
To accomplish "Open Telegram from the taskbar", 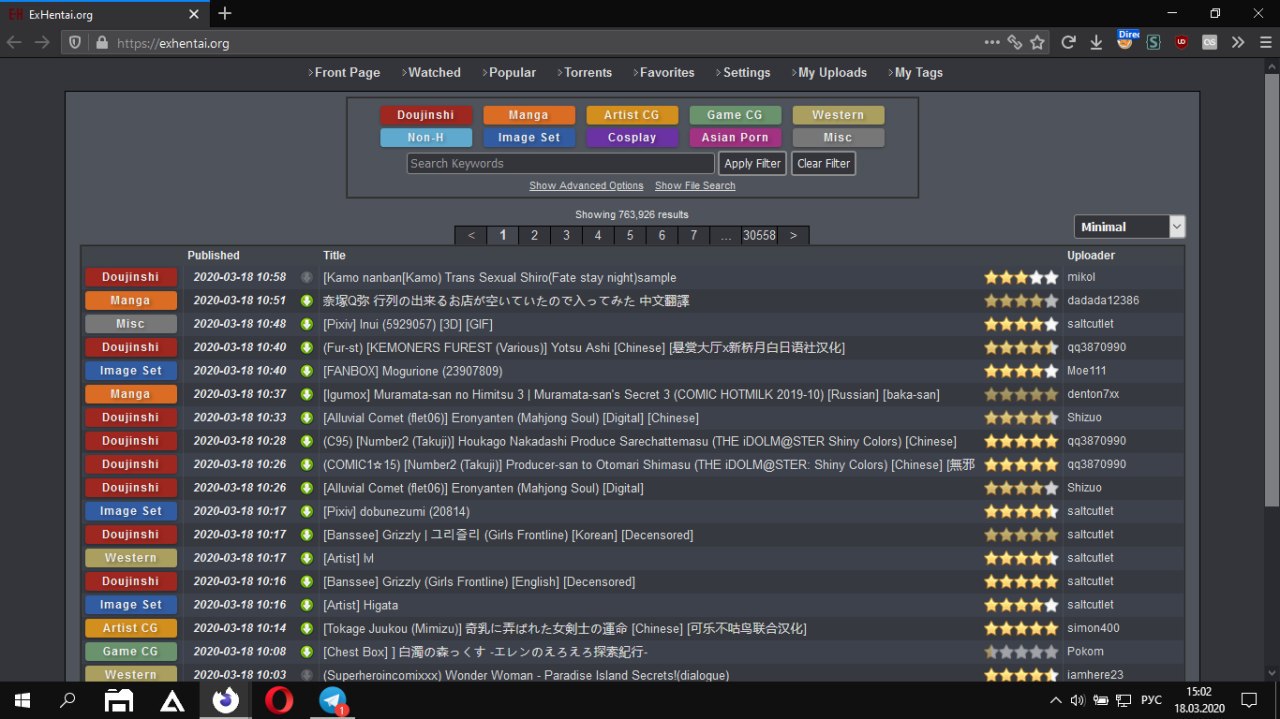I will (333, 700).
